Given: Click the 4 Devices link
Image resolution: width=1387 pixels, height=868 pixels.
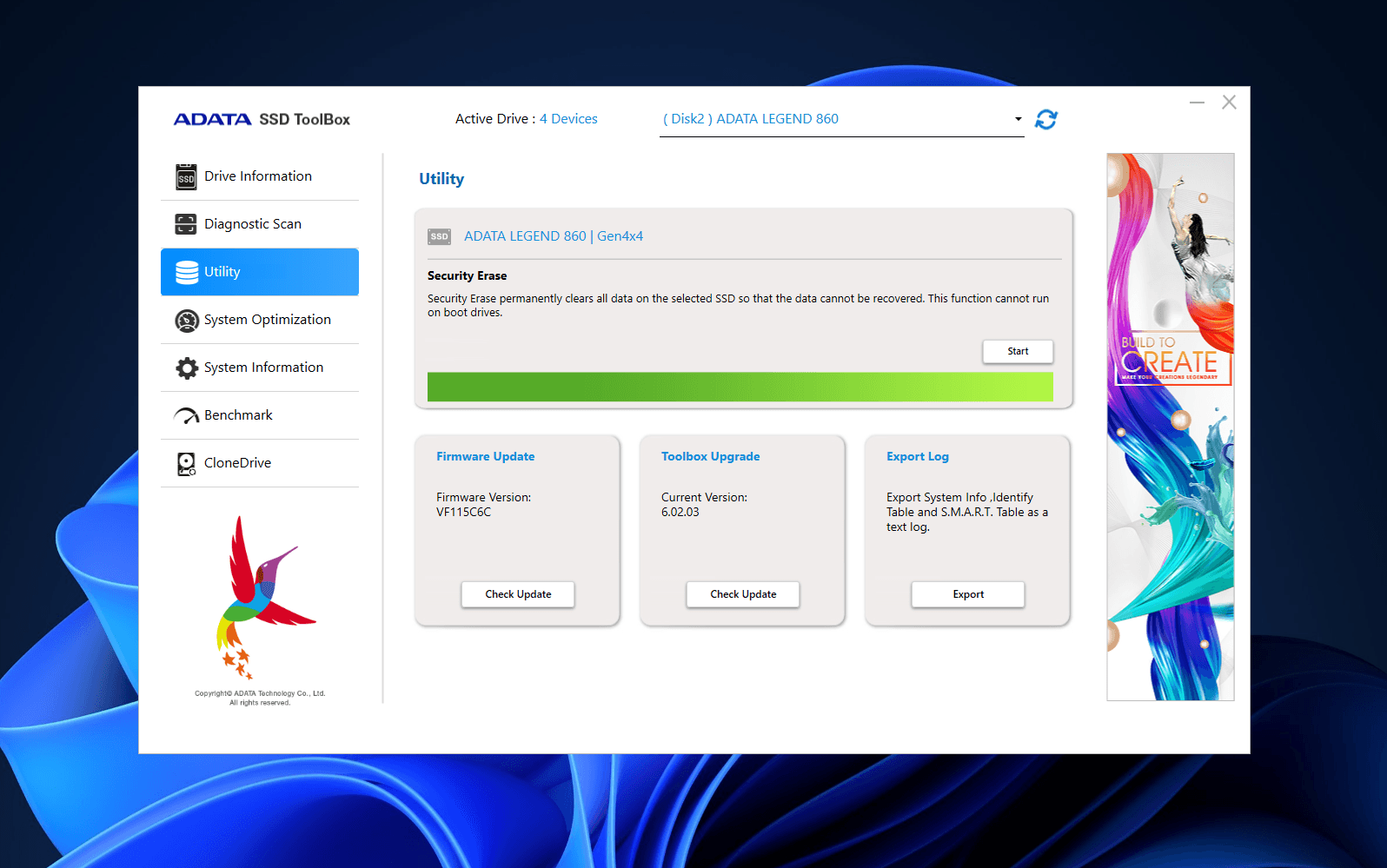Looking at the screenshot, I should pos(568,119).
